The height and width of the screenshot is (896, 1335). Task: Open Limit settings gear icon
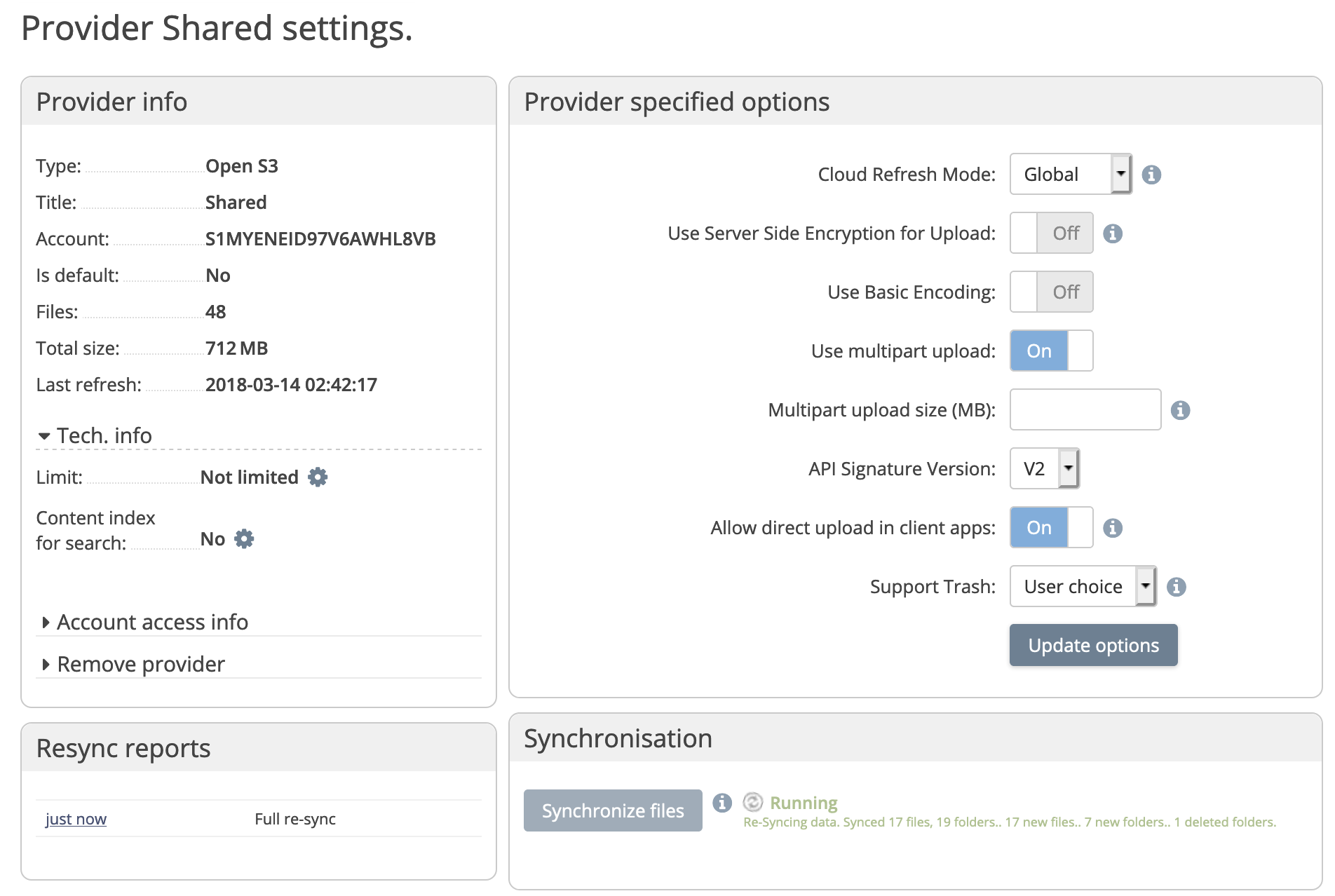318,477
